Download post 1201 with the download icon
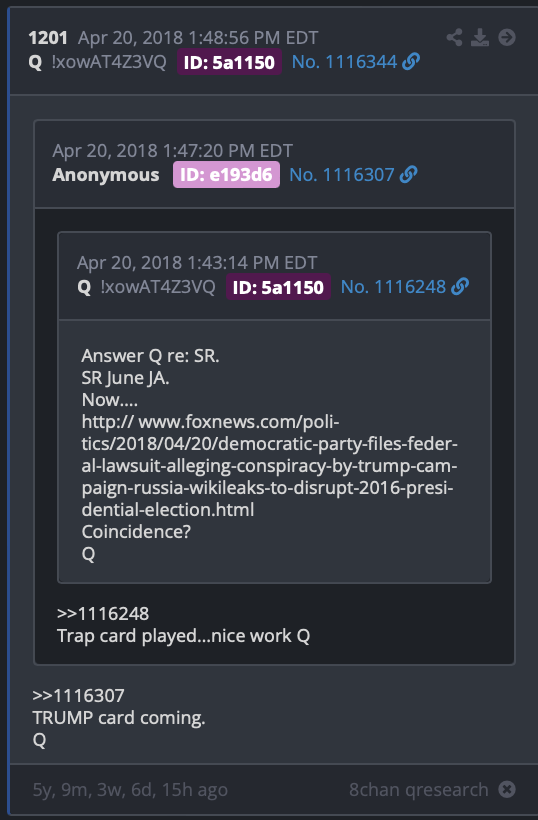The height and width of the screenshot is (820, 538). coord(480,38)
